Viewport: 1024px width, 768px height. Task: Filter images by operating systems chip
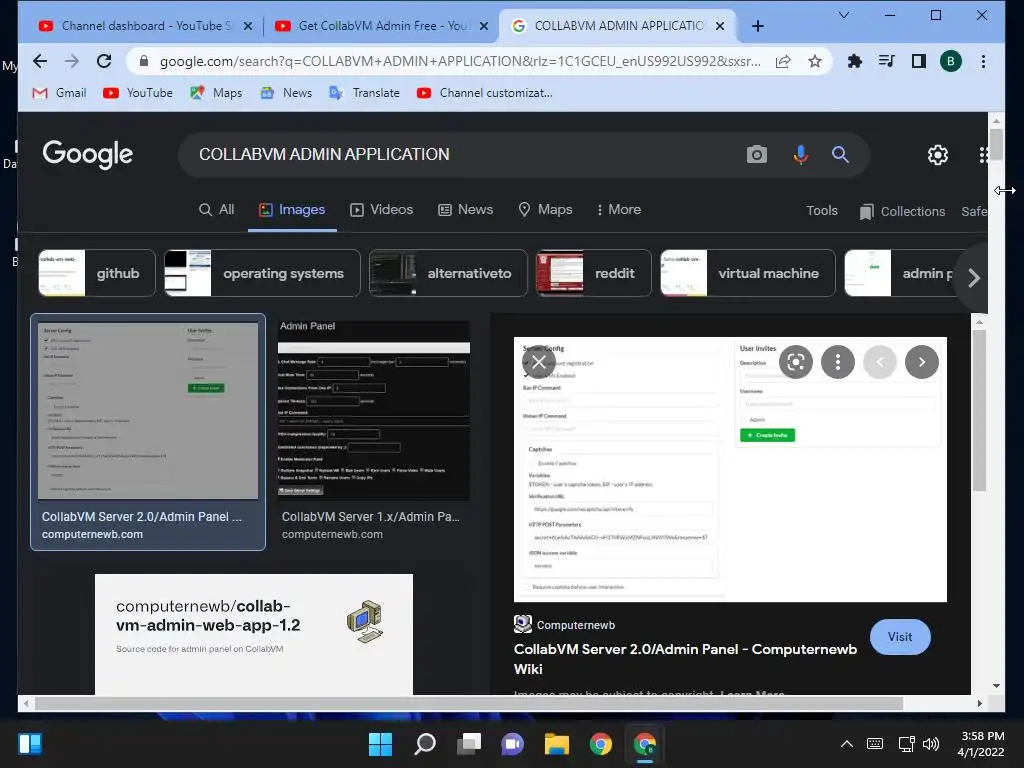click(262, 273)
